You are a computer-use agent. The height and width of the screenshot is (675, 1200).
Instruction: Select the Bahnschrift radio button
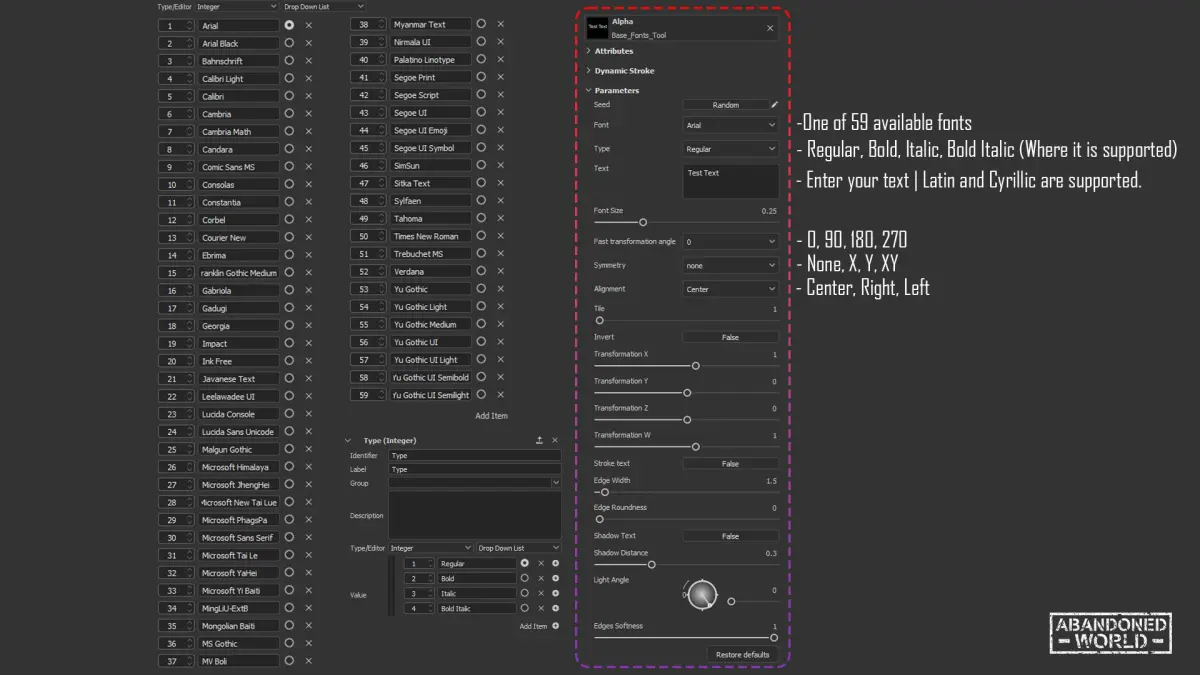289,60
